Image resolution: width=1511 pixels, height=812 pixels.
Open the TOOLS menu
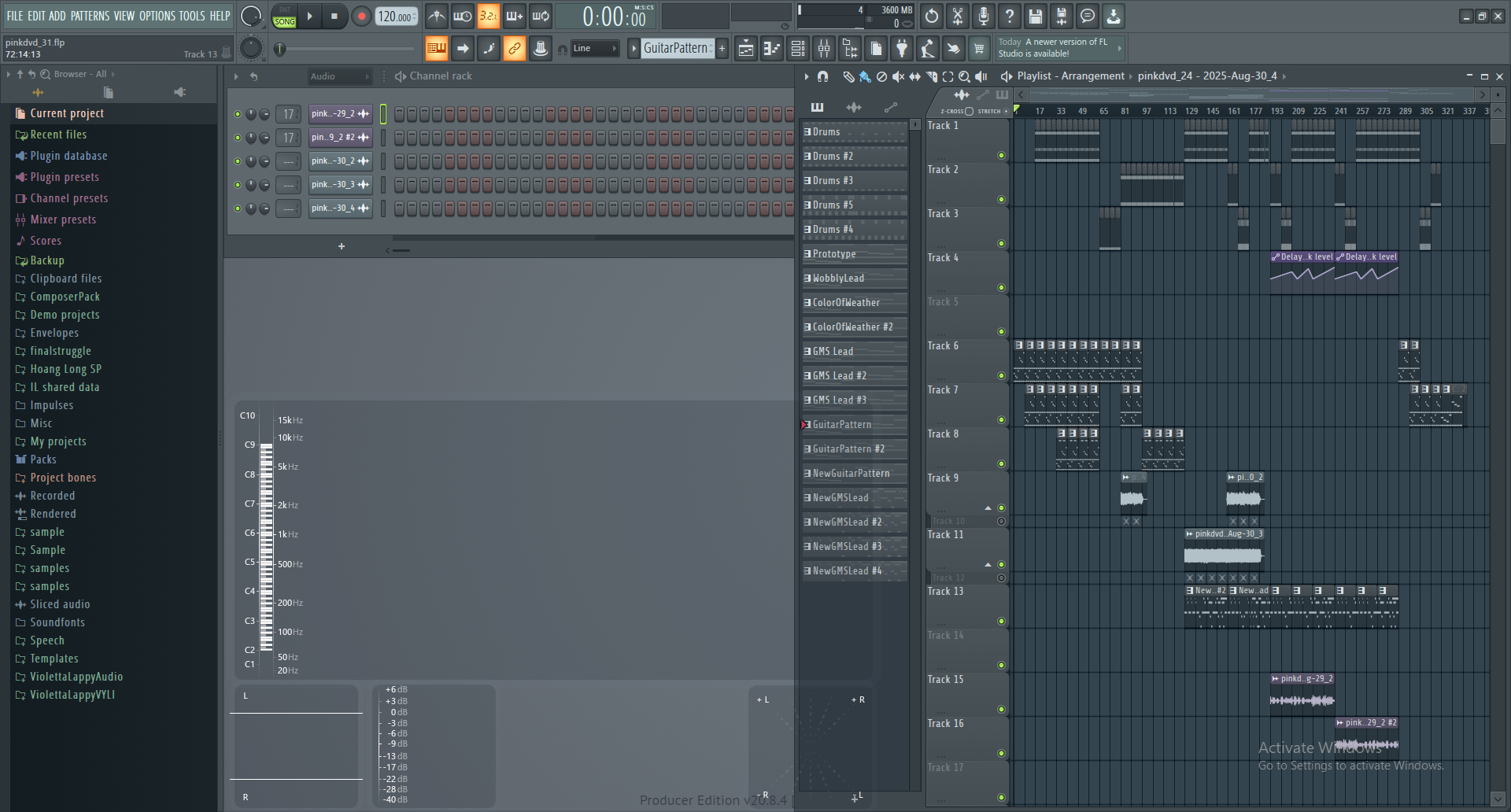(192, 16)
